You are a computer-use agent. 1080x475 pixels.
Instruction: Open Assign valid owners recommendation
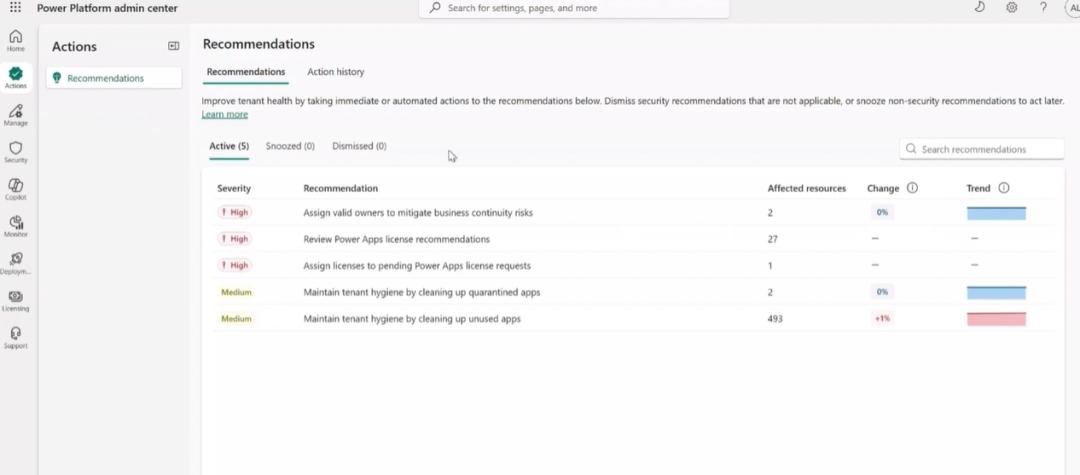pyautogui.click(x=418, y=213)
